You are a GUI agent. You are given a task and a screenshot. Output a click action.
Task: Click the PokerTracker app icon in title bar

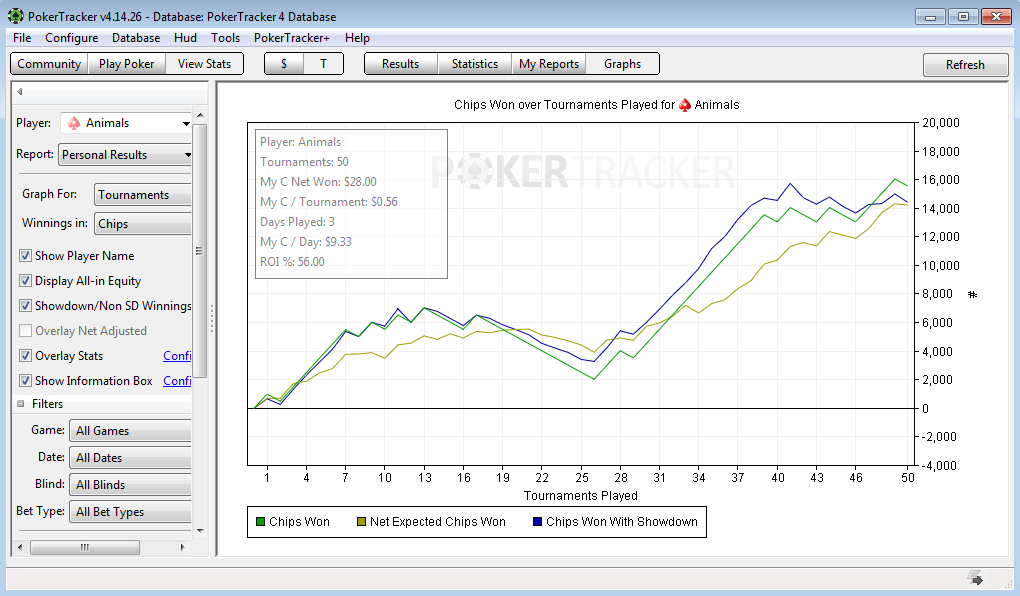tap(16, 16)
